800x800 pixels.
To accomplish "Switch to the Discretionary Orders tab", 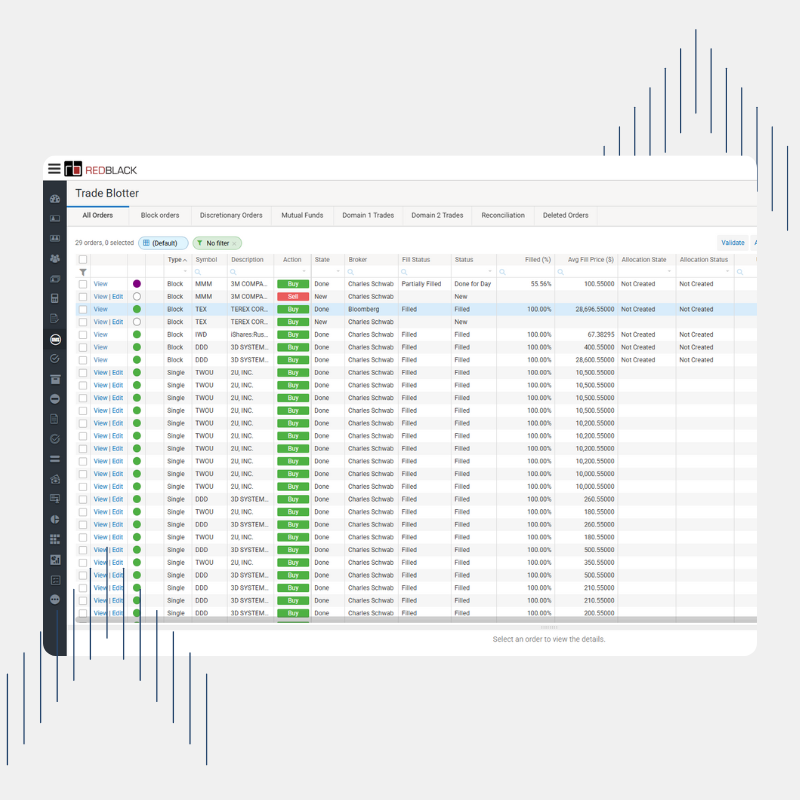I will point(231,215).
